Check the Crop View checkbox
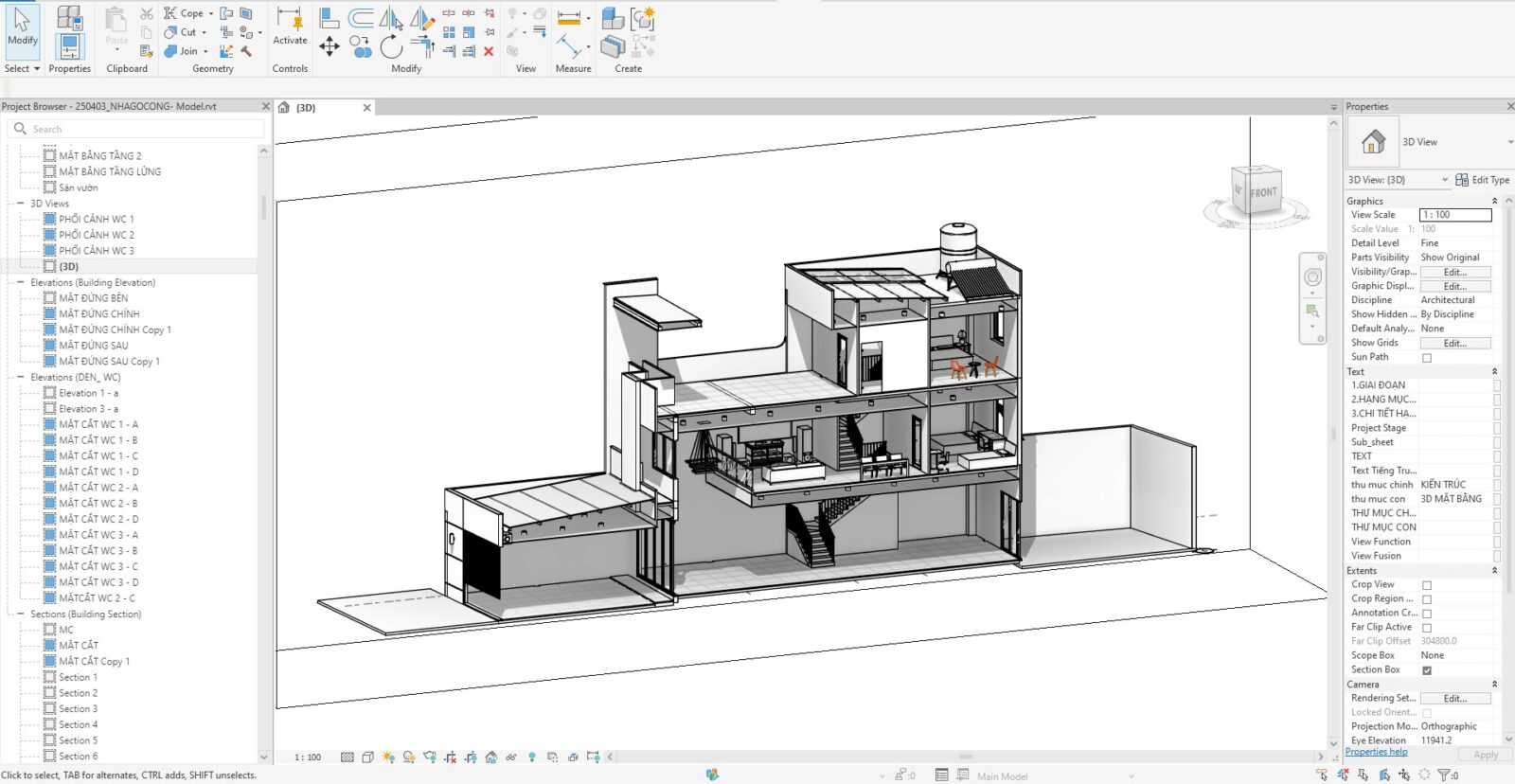The image size is (1515, 784). (1427, 585)
